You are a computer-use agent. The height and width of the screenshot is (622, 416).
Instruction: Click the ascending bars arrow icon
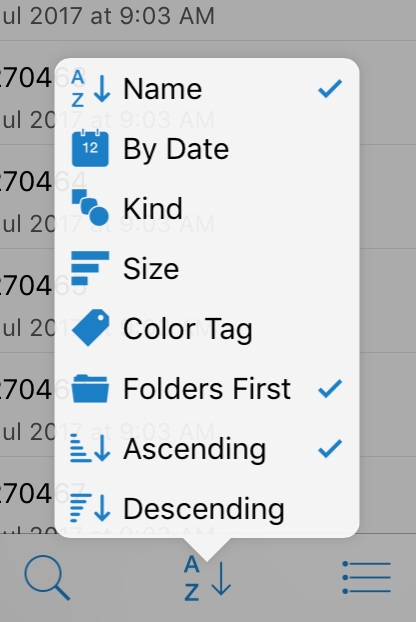(90, 448)
